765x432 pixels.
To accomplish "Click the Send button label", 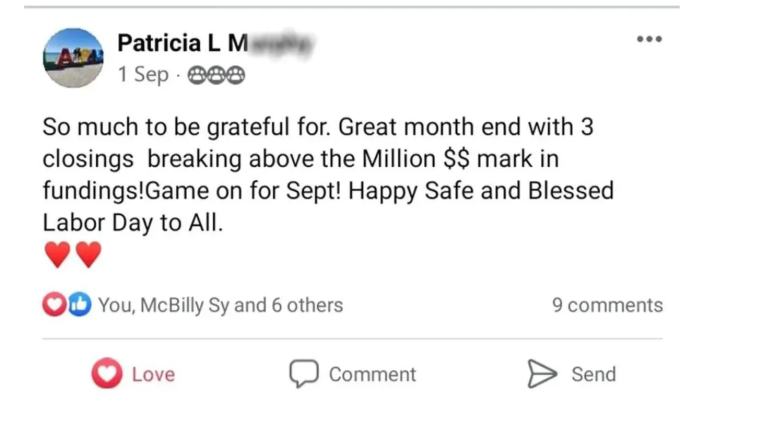I will [x=593, y=374].
